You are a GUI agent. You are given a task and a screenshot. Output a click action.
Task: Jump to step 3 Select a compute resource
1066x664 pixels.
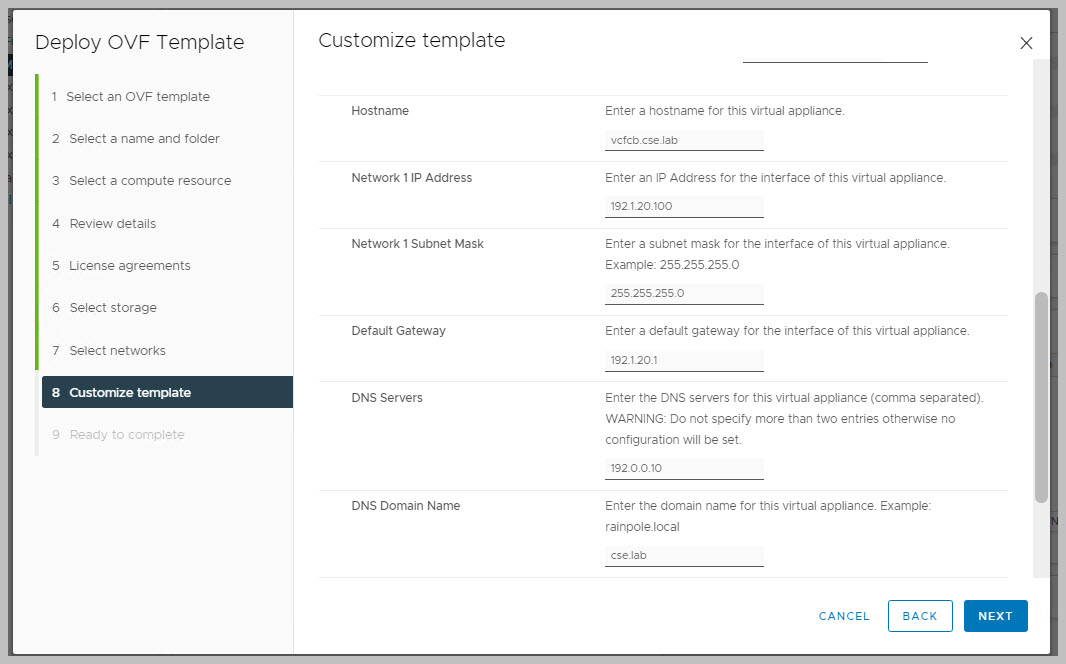pos(150,181)
